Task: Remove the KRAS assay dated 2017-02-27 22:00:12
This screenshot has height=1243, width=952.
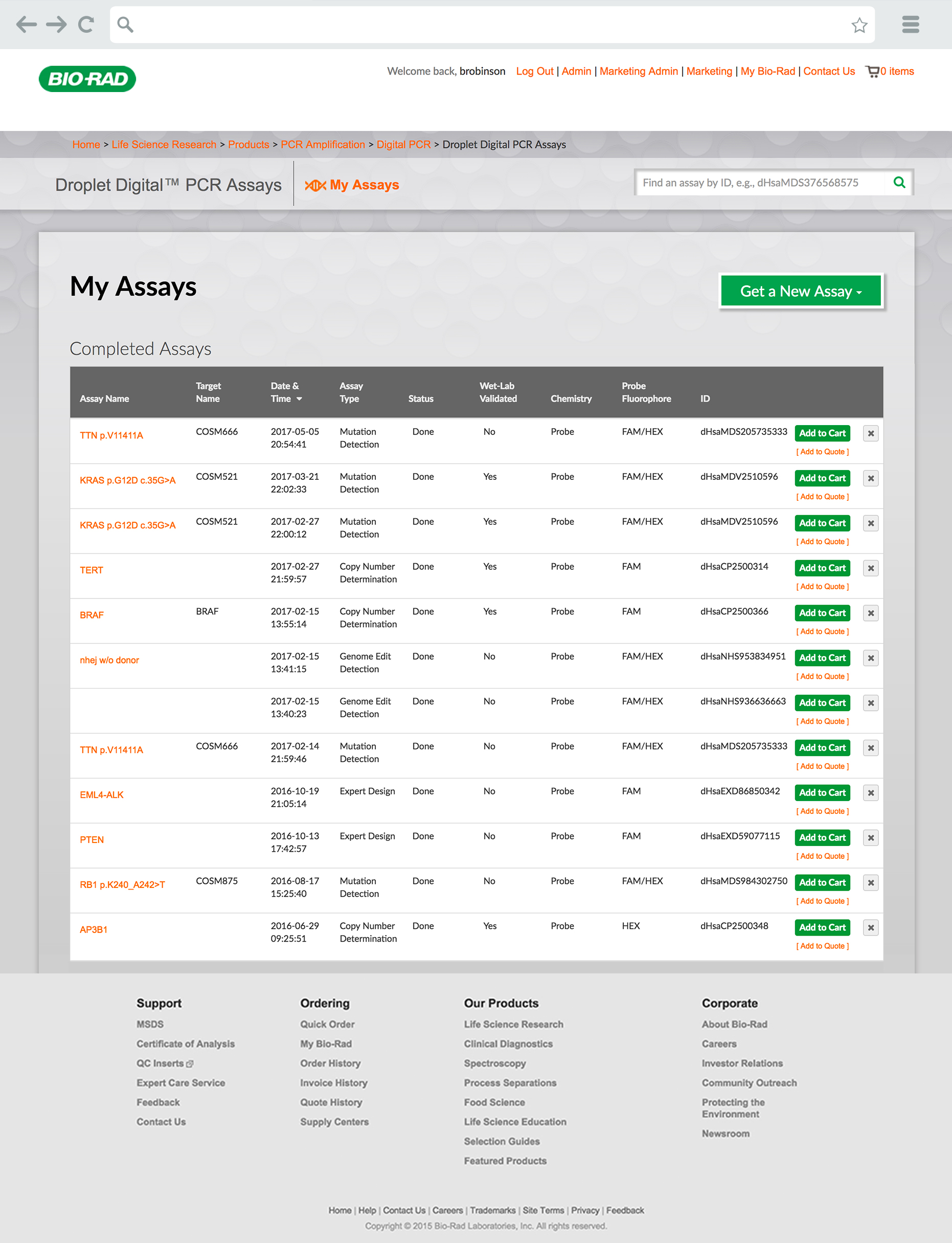Action: (870, 523)
